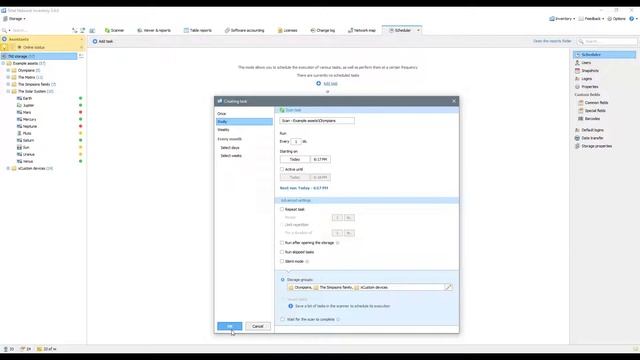This screenshot has height=360, width=640.
Task: Switch to Viewer & reports tab
Action: pos(154,30)
